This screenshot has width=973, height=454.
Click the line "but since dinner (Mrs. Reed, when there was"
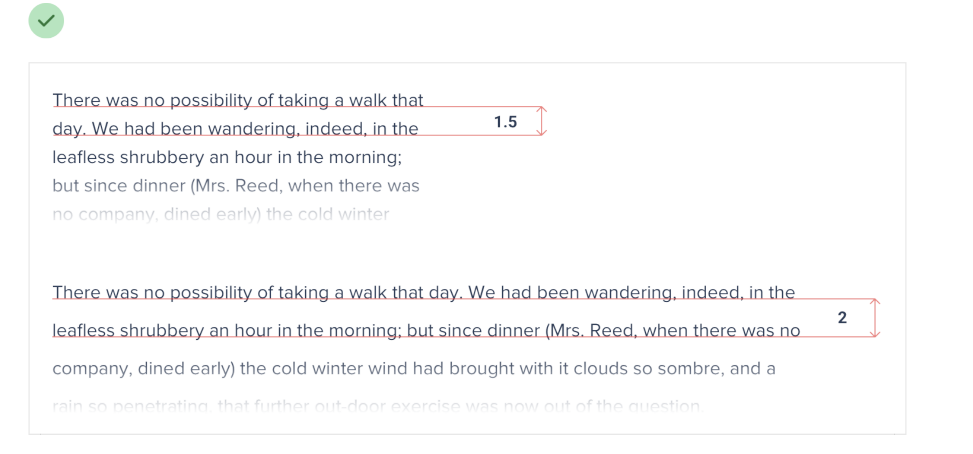coord(236,186)
